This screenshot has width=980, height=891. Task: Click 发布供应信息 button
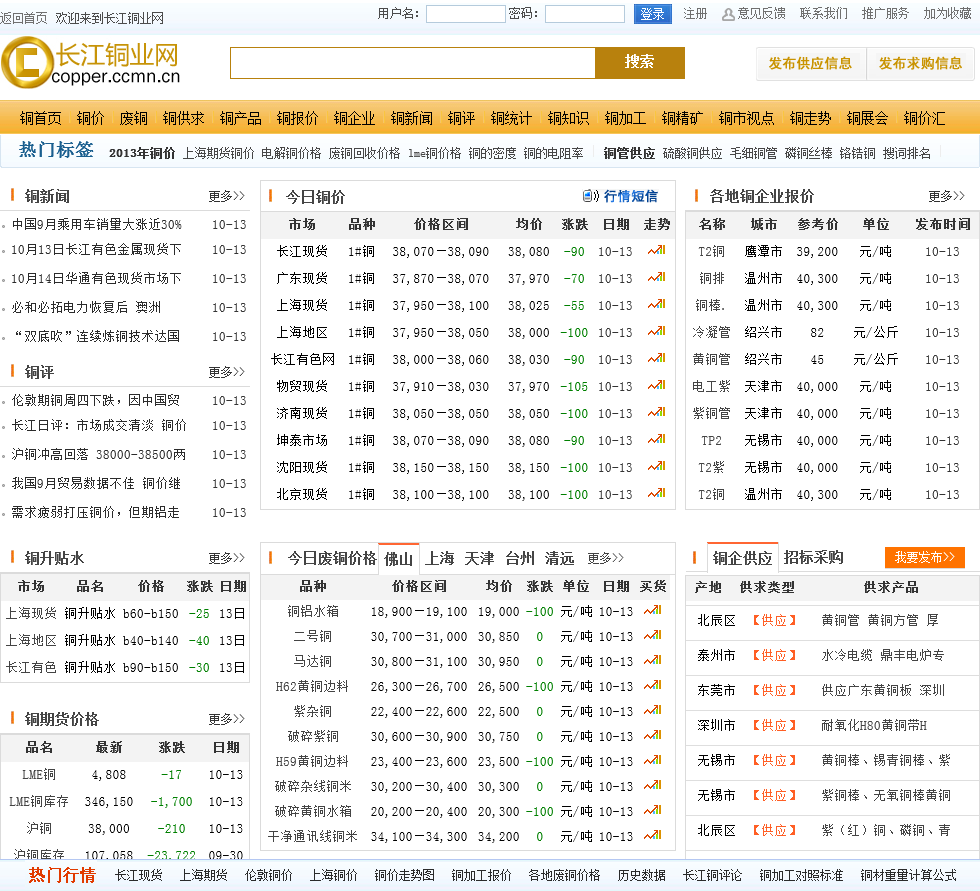point(811,64)
